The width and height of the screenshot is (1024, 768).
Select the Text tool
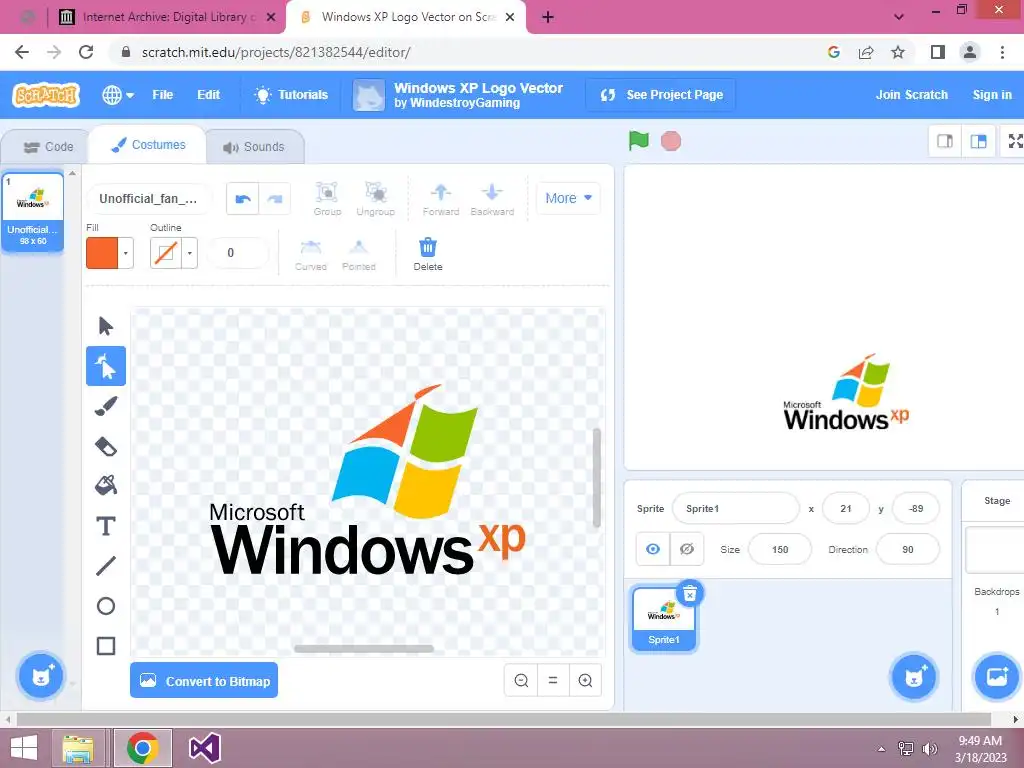click(x=105, y=526)
